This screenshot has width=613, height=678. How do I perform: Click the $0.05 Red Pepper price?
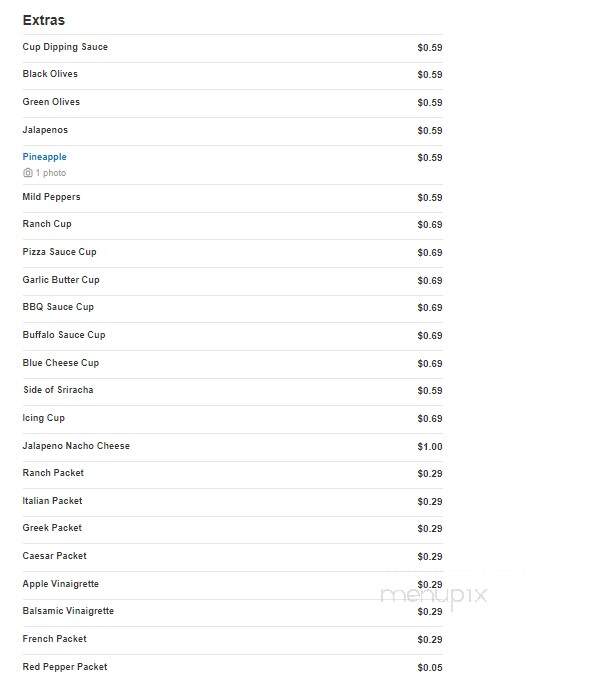[x=430, y=668]
